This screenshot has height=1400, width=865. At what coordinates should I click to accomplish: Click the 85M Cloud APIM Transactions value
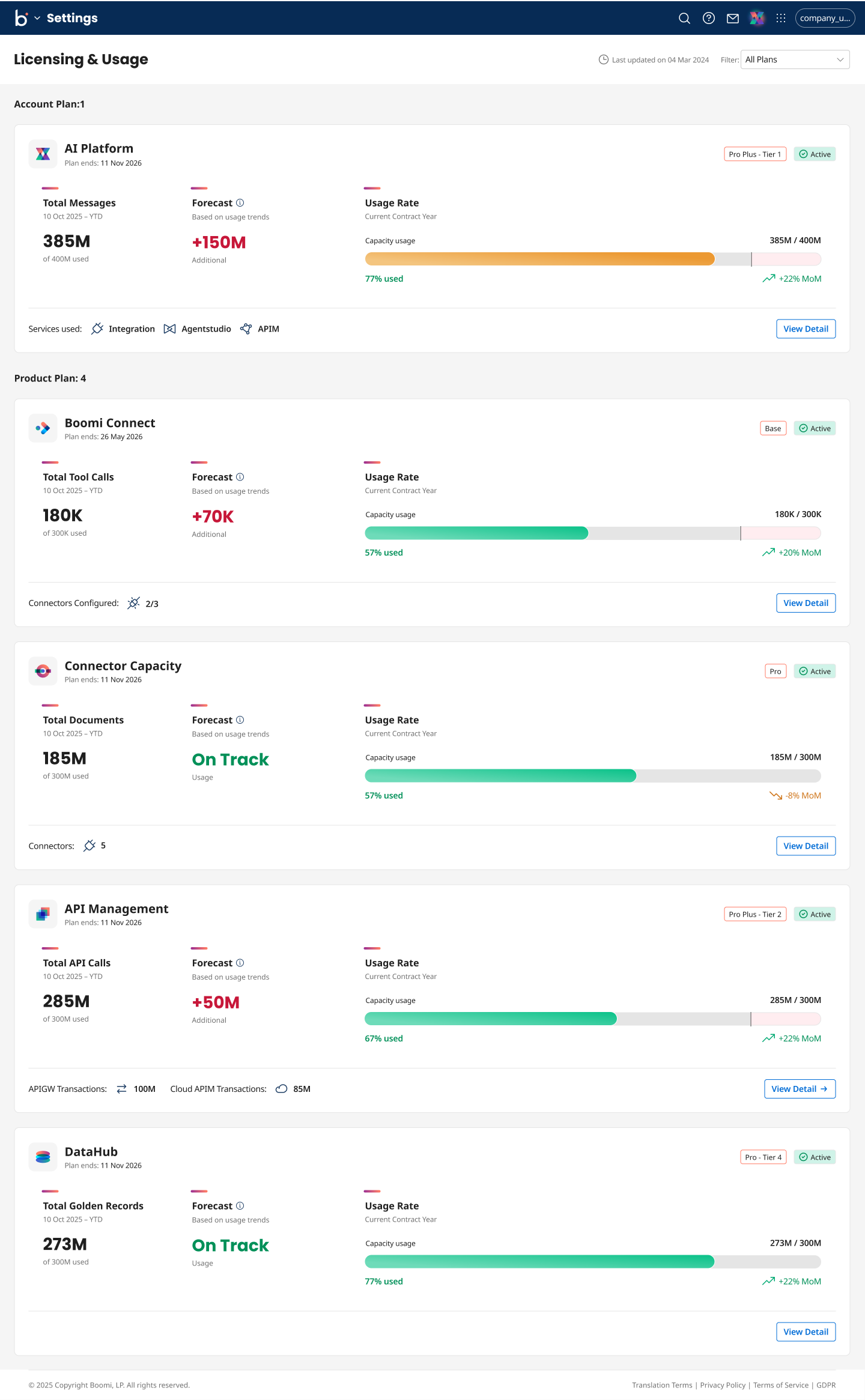[x=302, y=1089]
